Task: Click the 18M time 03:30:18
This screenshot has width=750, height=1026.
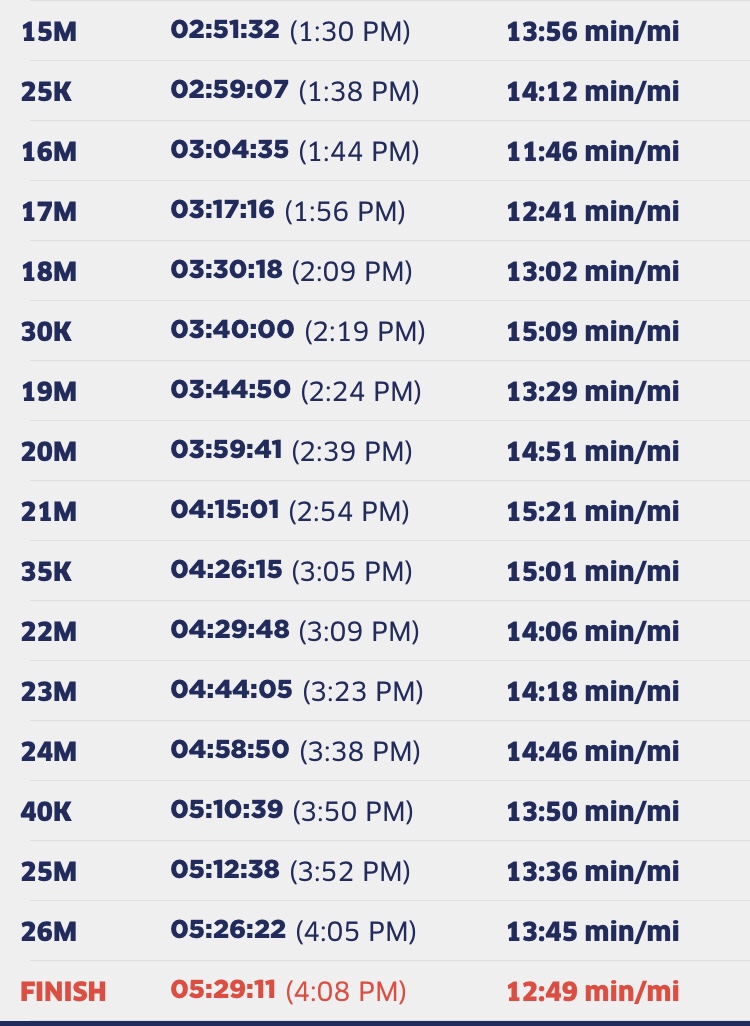Action: (x=226, y=270)
